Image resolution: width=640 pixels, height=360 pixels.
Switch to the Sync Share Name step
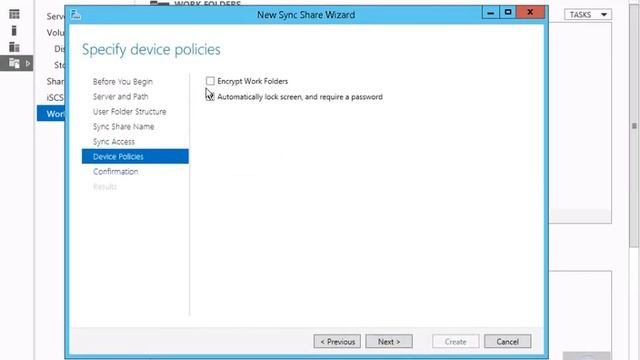pos(123,127)
